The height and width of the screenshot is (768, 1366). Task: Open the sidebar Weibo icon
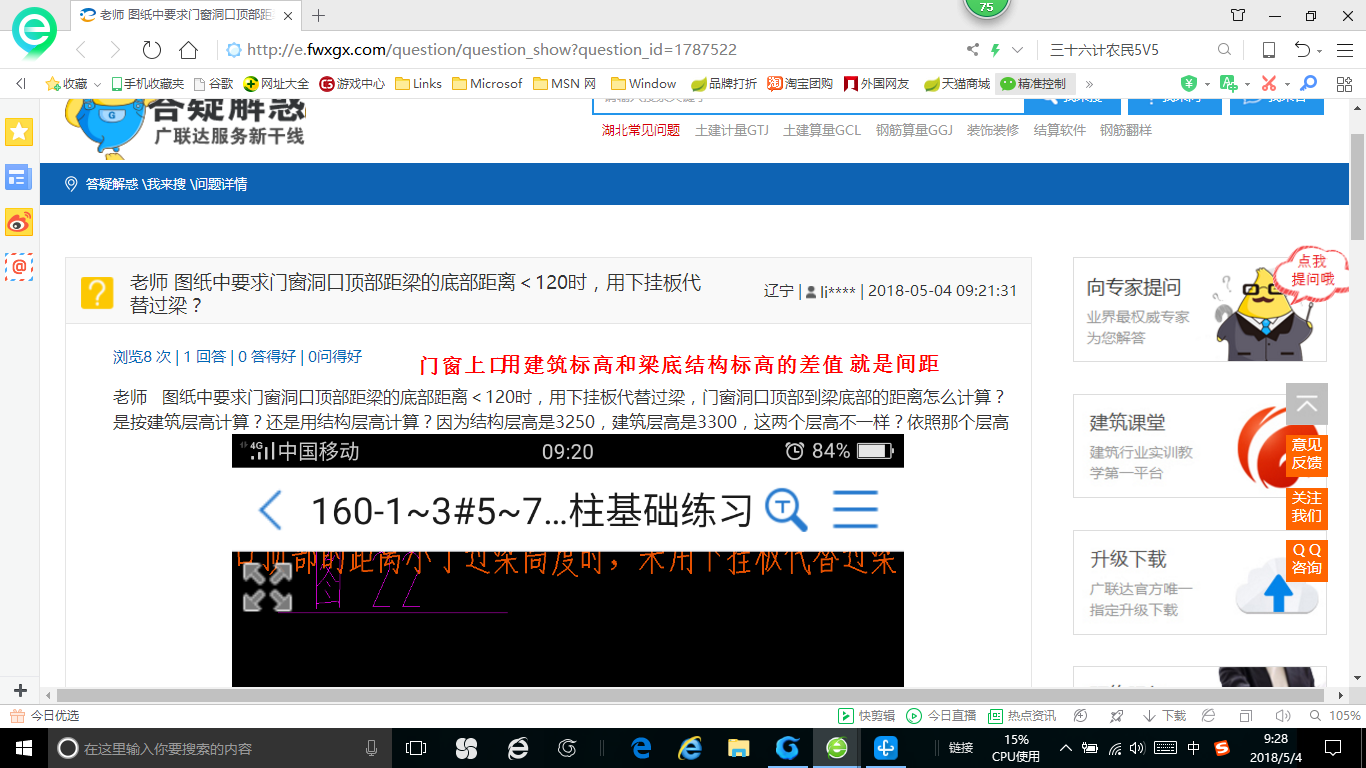click(19, 222)
